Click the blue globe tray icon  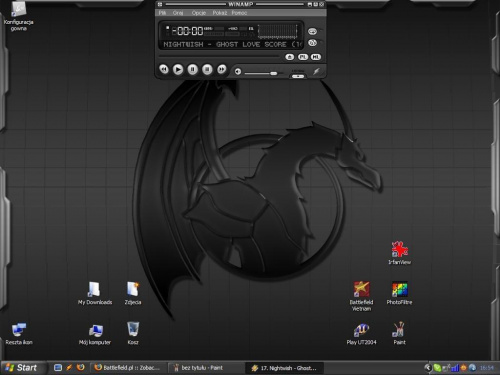[472, 368]
